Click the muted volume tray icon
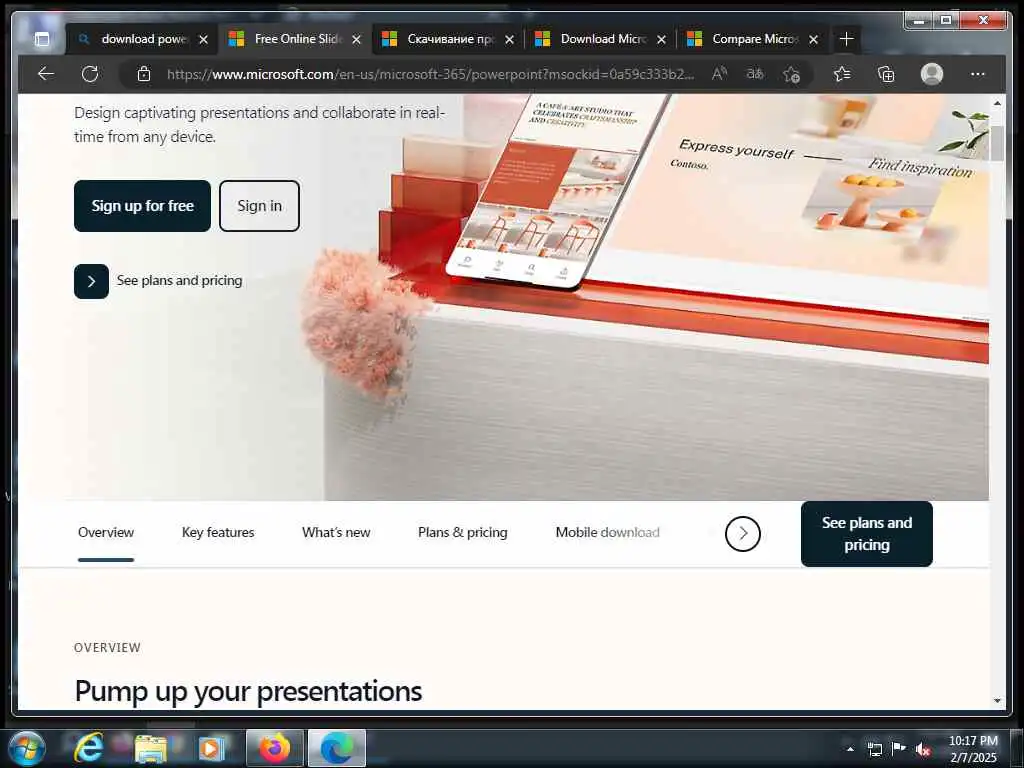 click(922, 750)
